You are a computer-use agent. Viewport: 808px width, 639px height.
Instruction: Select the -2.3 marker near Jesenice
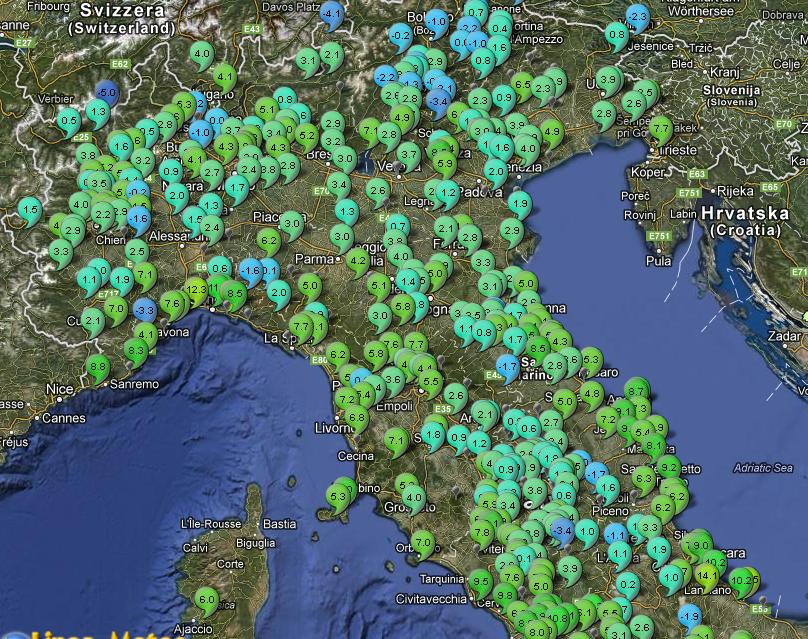(637, 16)
